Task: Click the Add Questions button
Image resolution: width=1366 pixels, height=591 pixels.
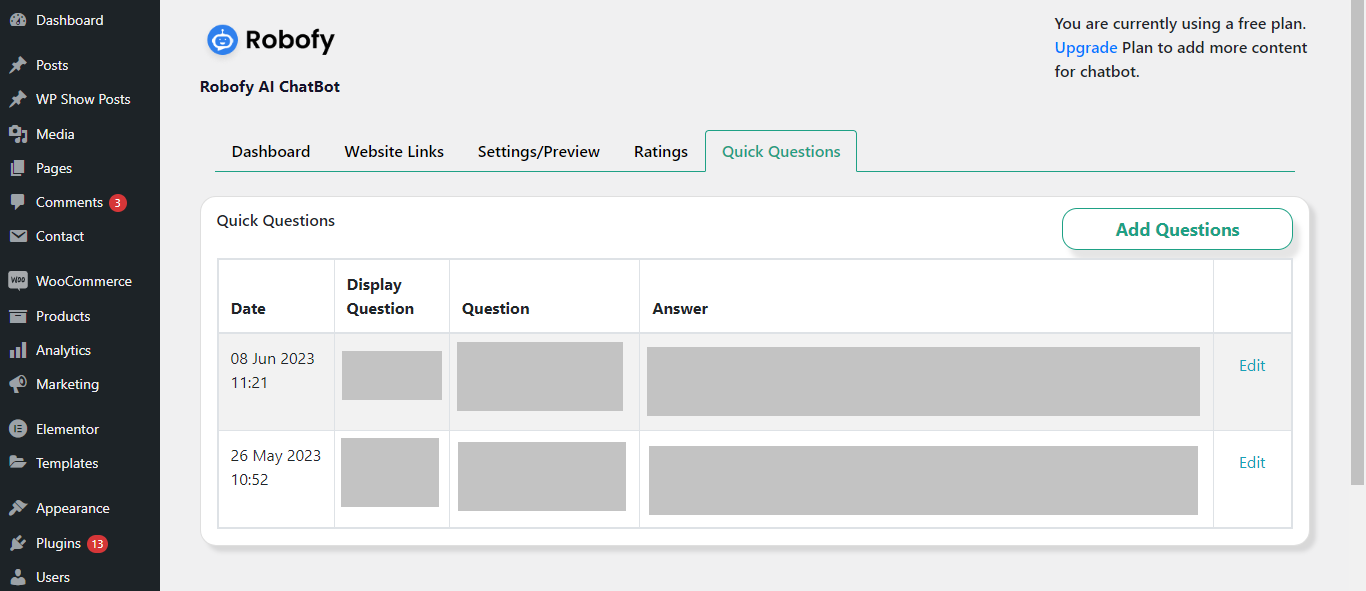Action: tap(1177, 229)
